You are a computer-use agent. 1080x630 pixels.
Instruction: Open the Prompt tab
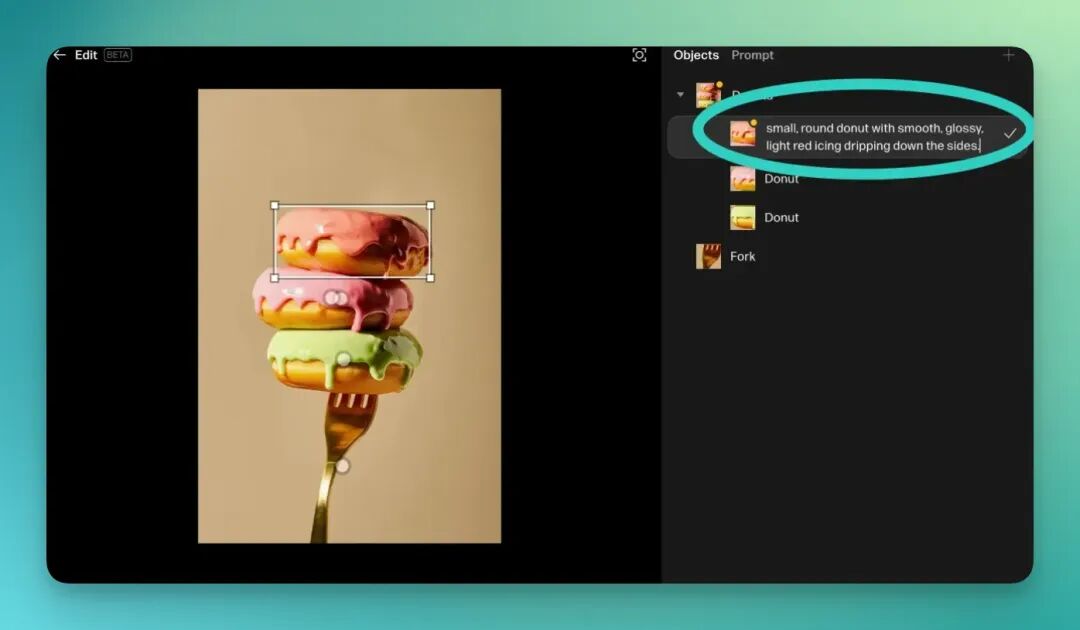pos(752,55)
